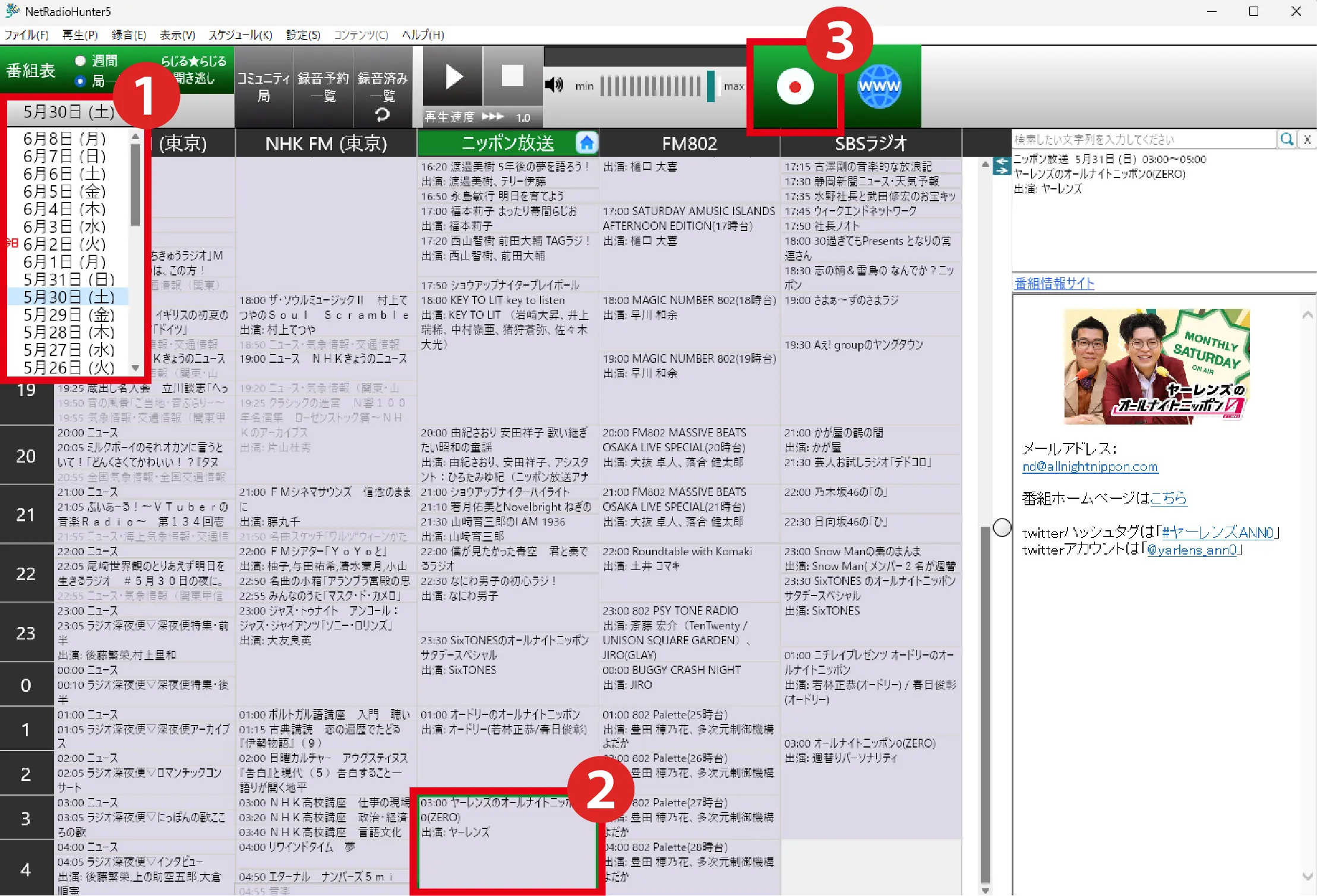The width and height of the screenshot is (1317, 896).
Task: Select the NHK FM (東京) station header
Action: [x=326, y=143]
